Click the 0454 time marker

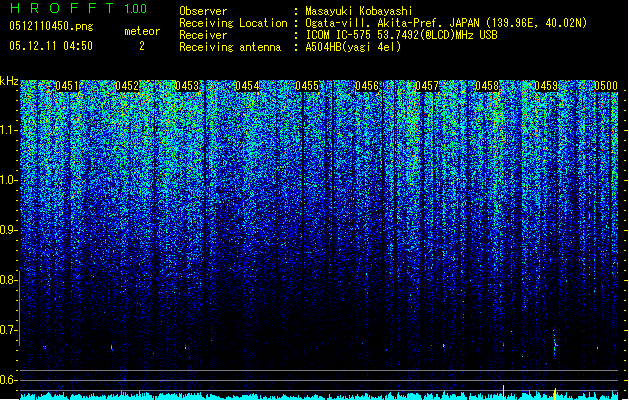coord(247,86)
